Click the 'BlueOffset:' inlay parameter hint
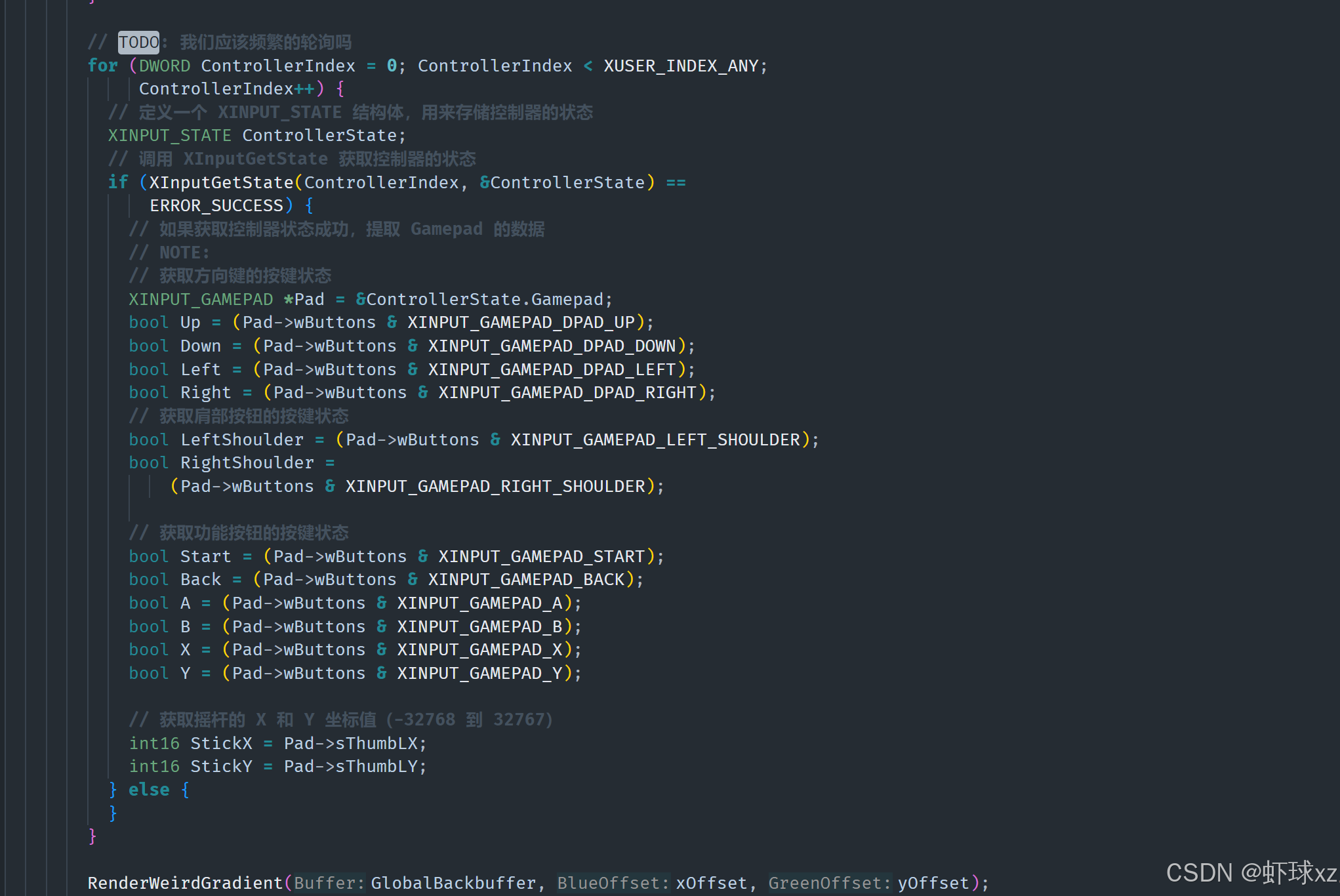The height and width of the screenshot is (896, 1340). (x=614, y=883)
